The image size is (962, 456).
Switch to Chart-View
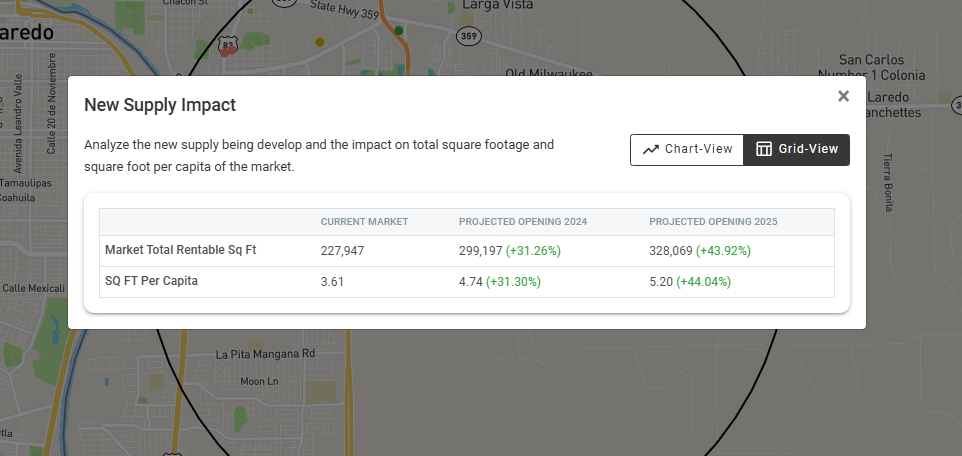[687, 149]
